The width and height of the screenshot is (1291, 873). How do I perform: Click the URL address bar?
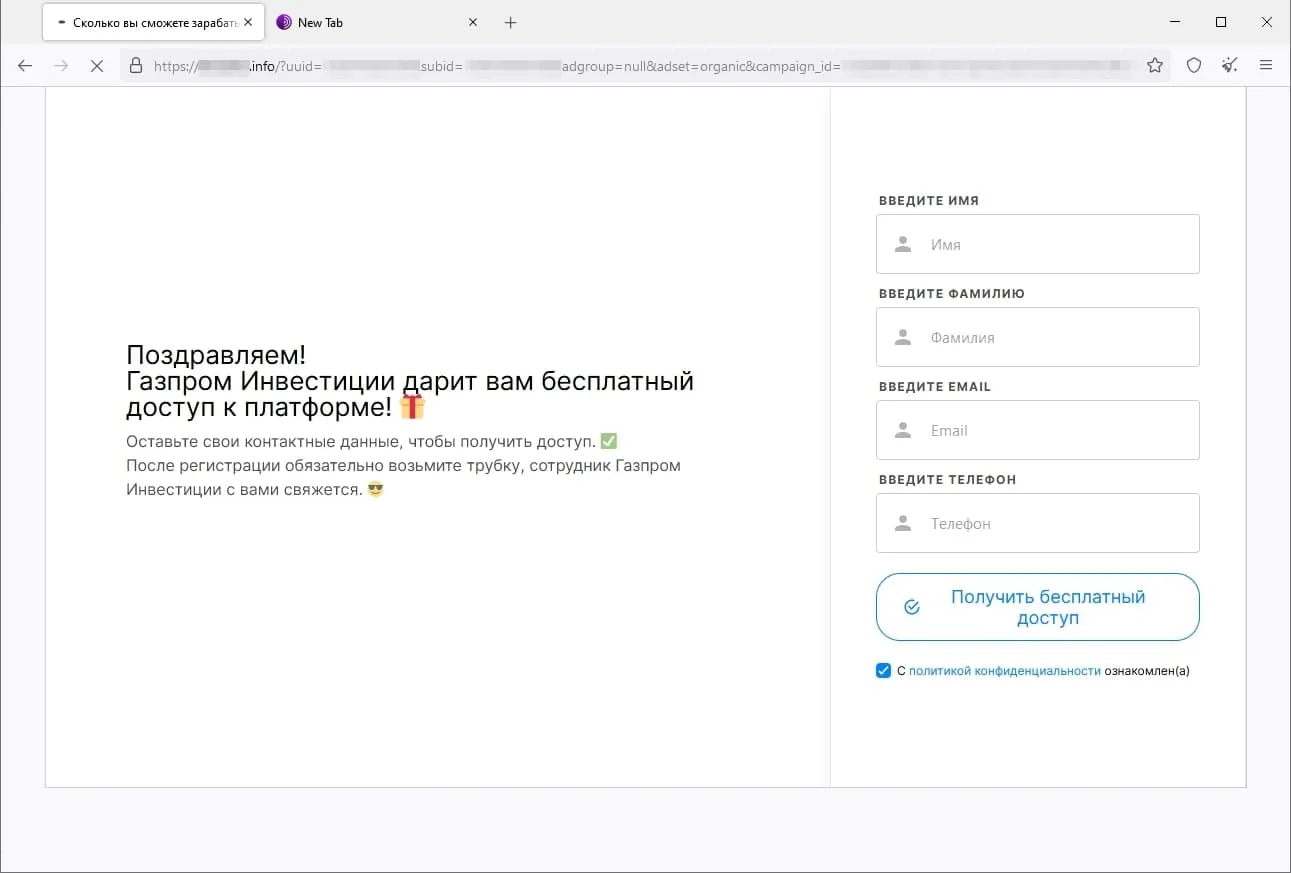pyautogui.click(x=640, y=66)
